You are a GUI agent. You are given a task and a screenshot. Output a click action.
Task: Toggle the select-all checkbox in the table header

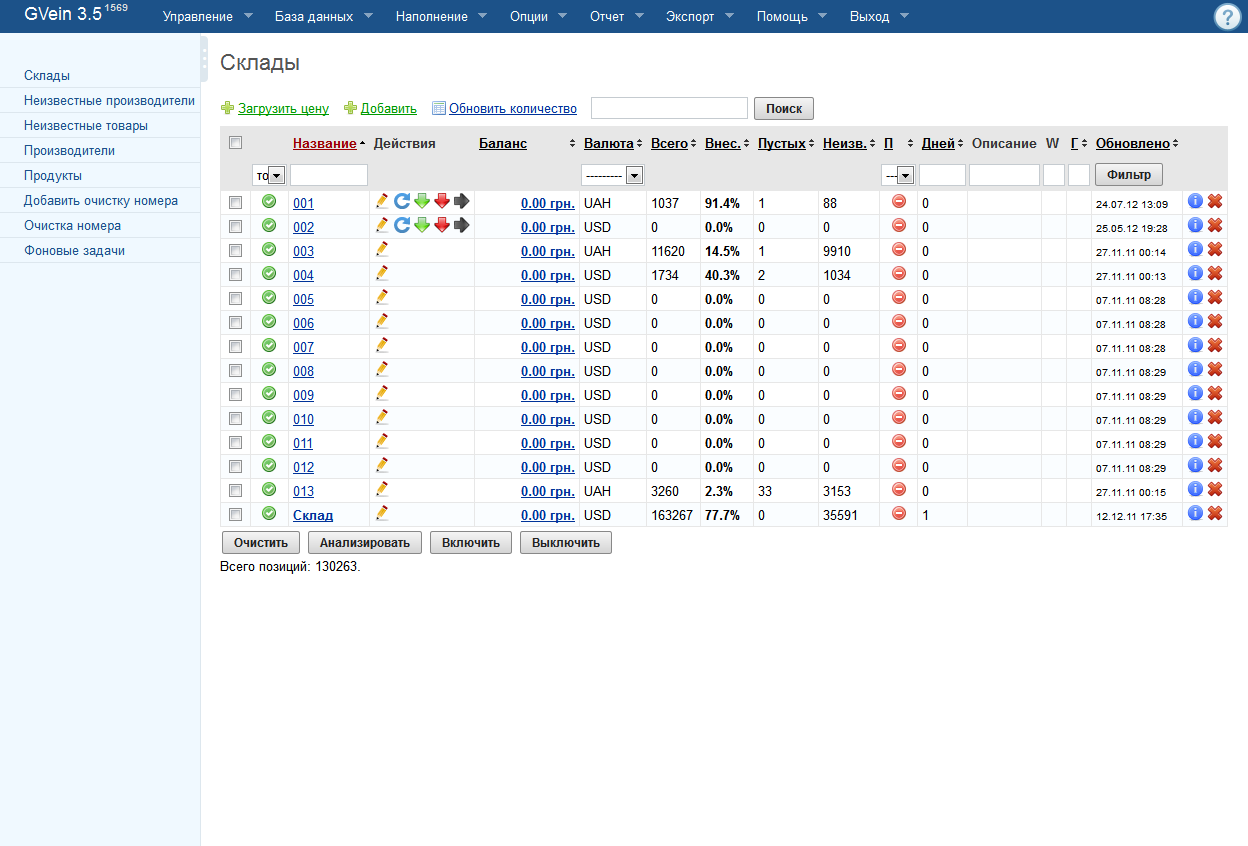coord(236,143)
